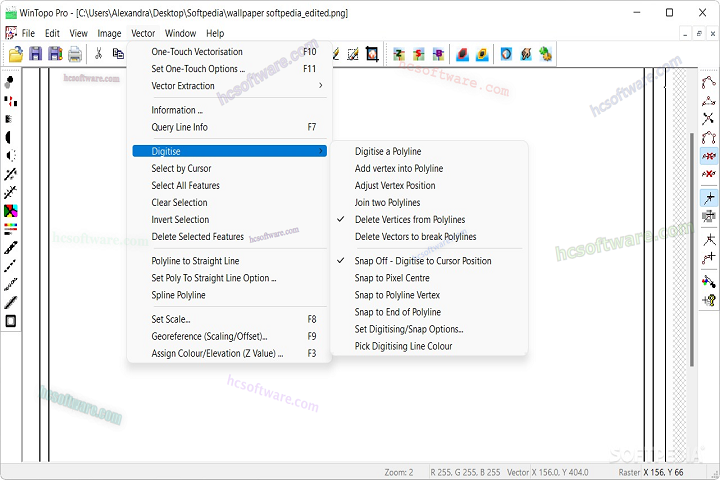Enable Snap to Polyline Vertex
The height and width of the screenshot is (480, 720).
coord(397,295)
